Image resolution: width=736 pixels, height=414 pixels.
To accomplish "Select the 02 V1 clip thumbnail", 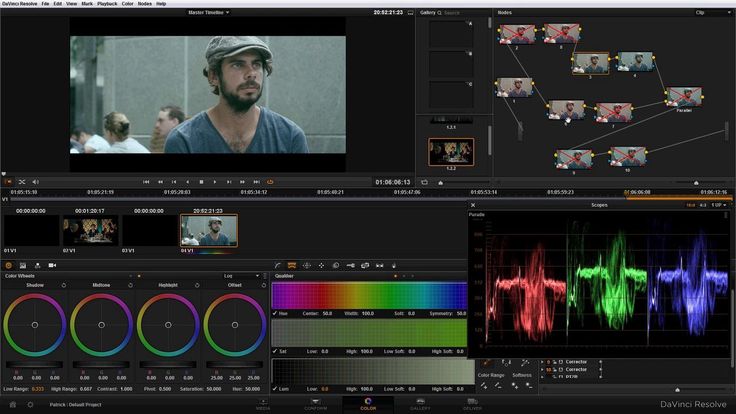I will 89,231.
